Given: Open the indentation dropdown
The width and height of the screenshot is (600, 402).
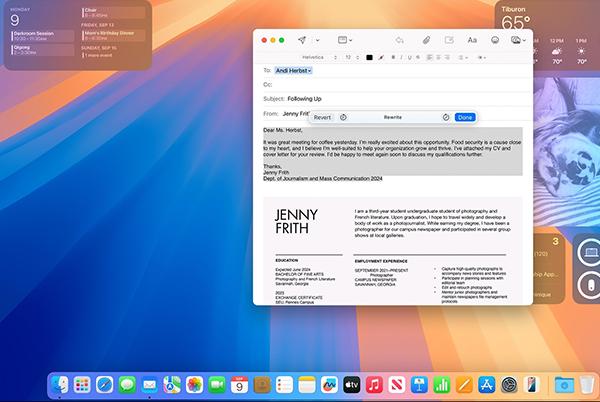Looking at the screenshot, I should pyautogui.click(x=481, y=57).
